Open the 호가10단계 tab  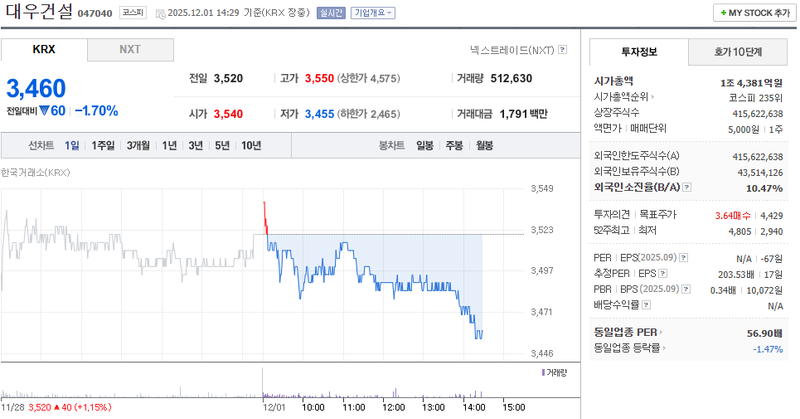click(738, 52)
